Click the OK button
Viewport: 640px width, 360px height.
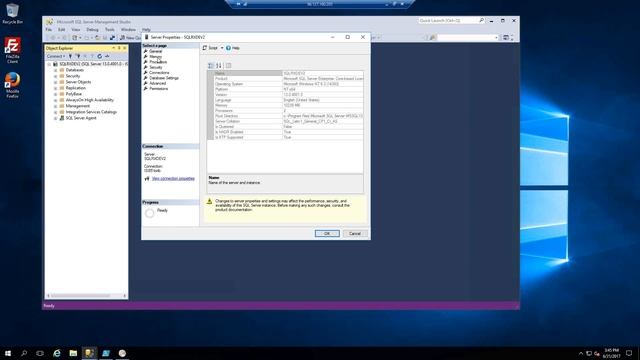coord(327,233)
